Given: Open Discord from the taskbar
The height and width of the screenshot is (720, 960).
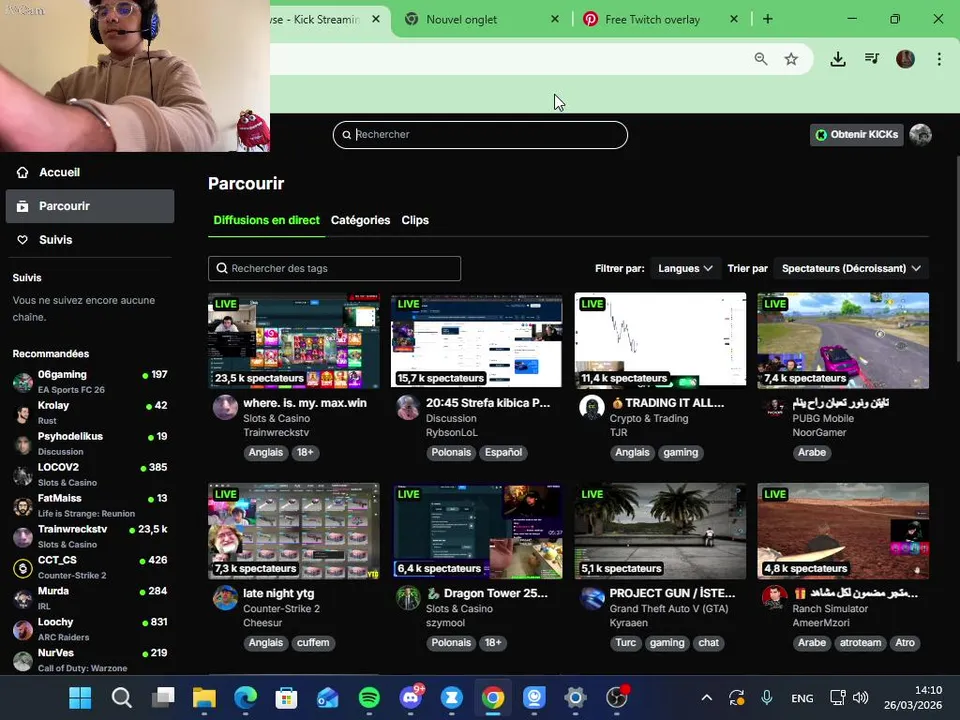Looking at the screenshot, I should point(410,697).
